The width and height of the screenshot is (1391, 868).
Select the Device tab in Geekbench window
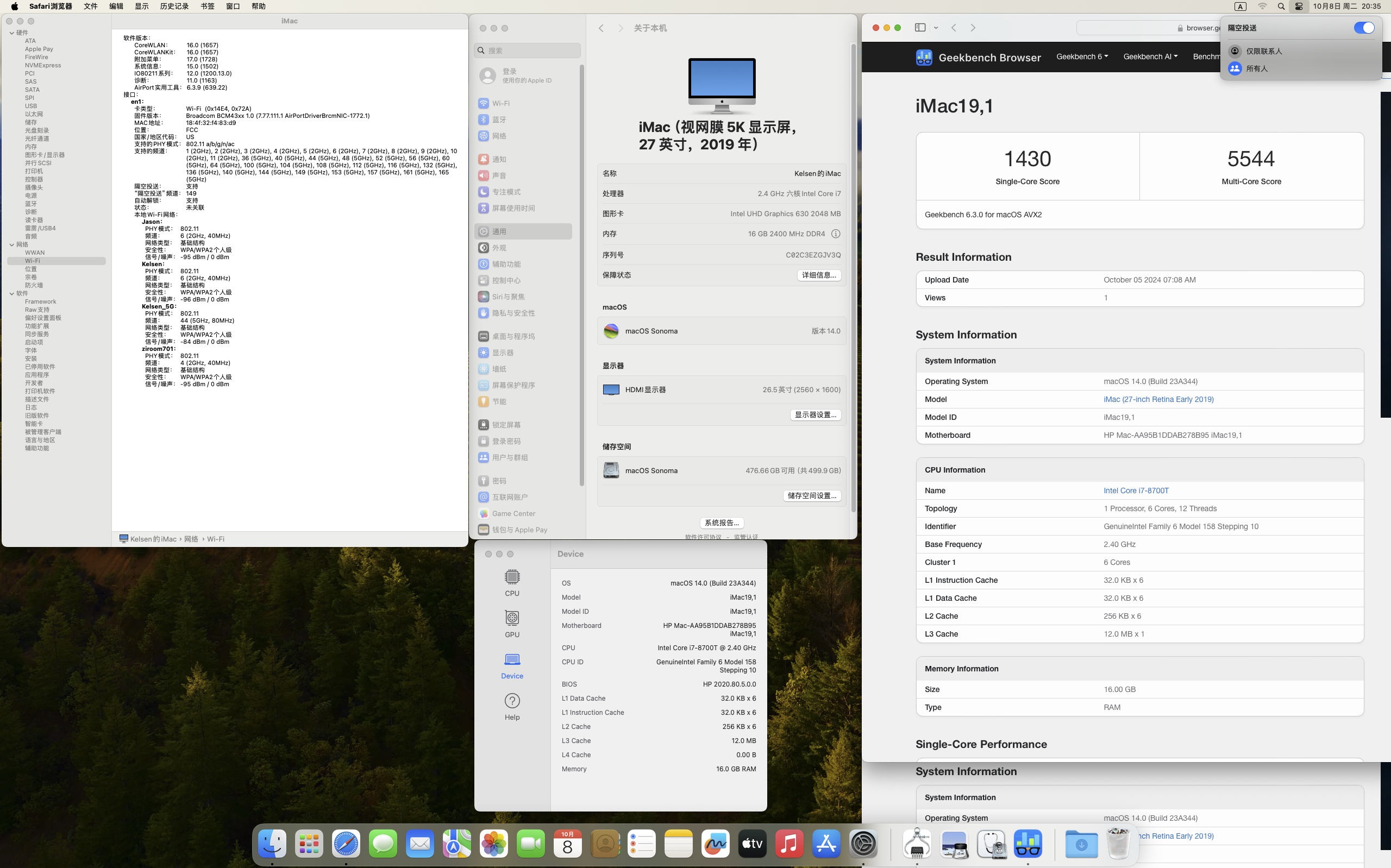(x=511, y=665)
